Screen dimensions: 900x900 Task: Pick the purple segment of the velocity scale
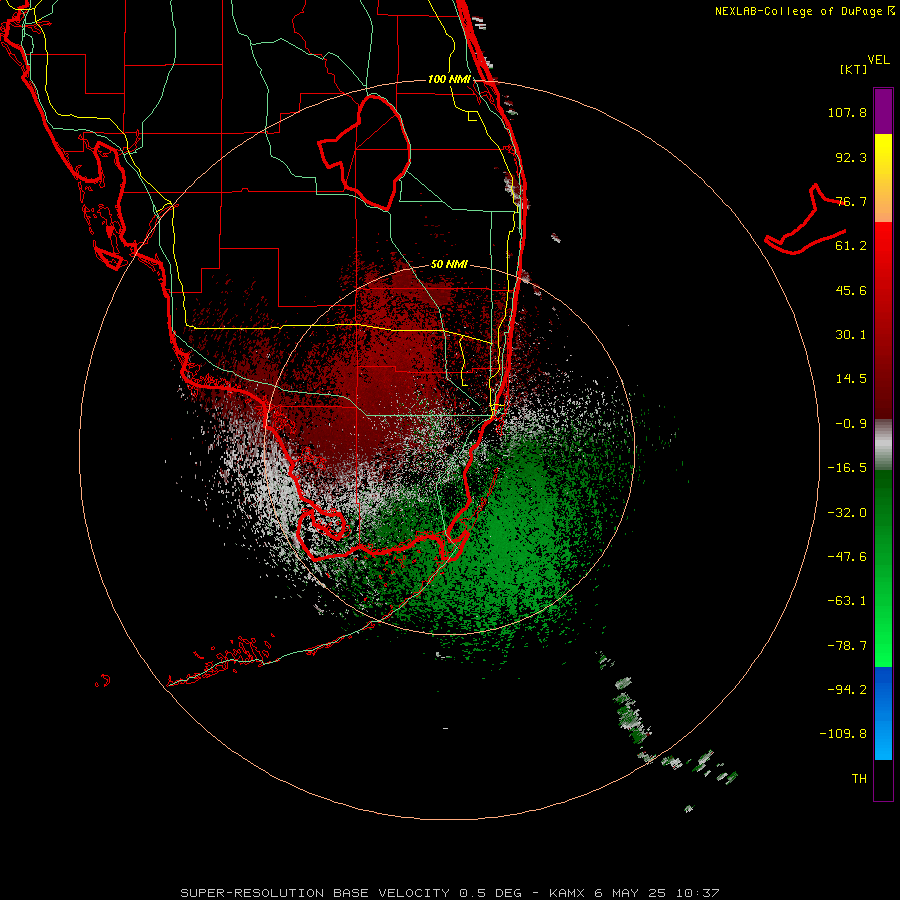[883, 111]
